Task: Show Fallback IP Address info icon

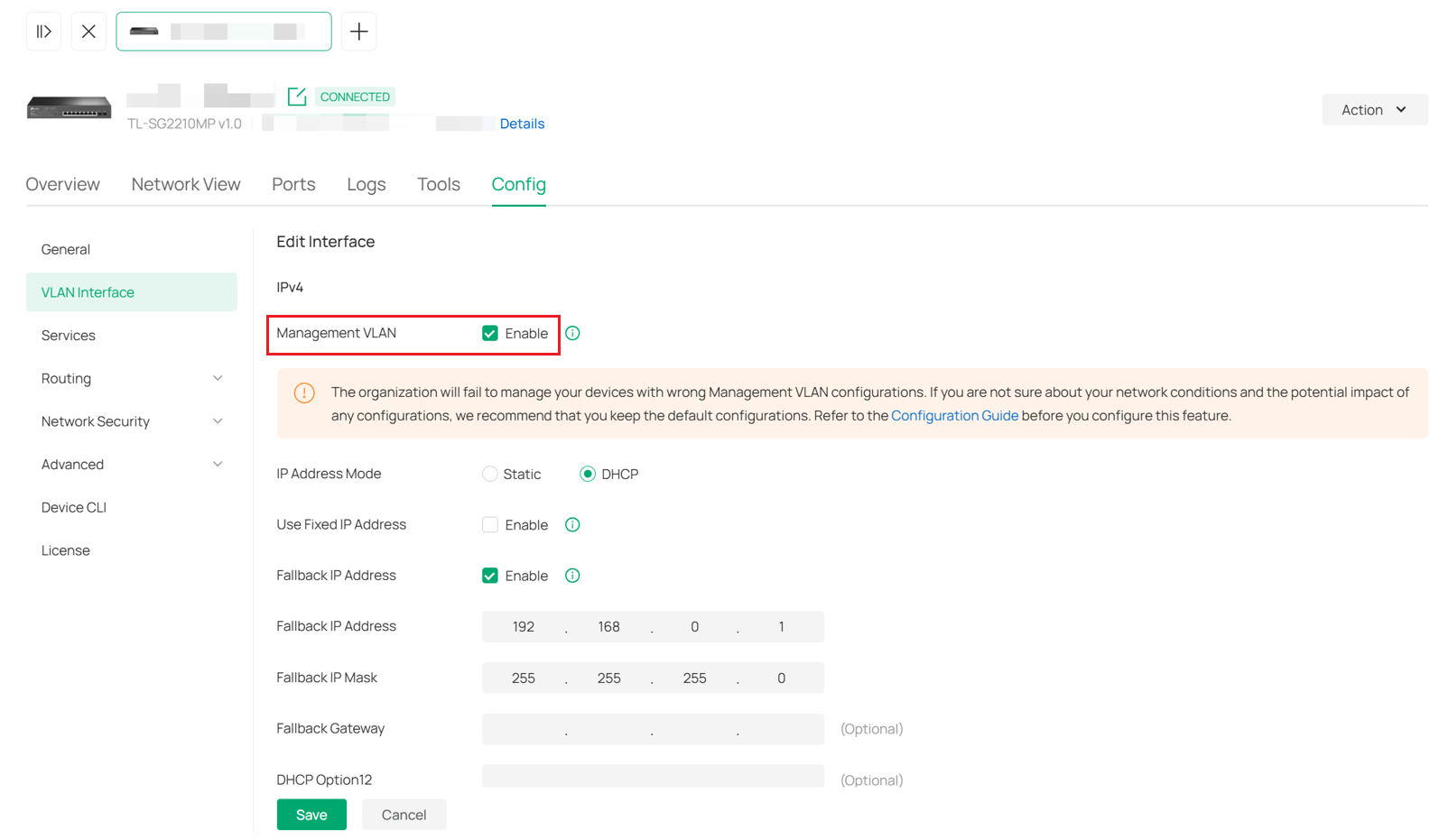Action: pos(572,576)
